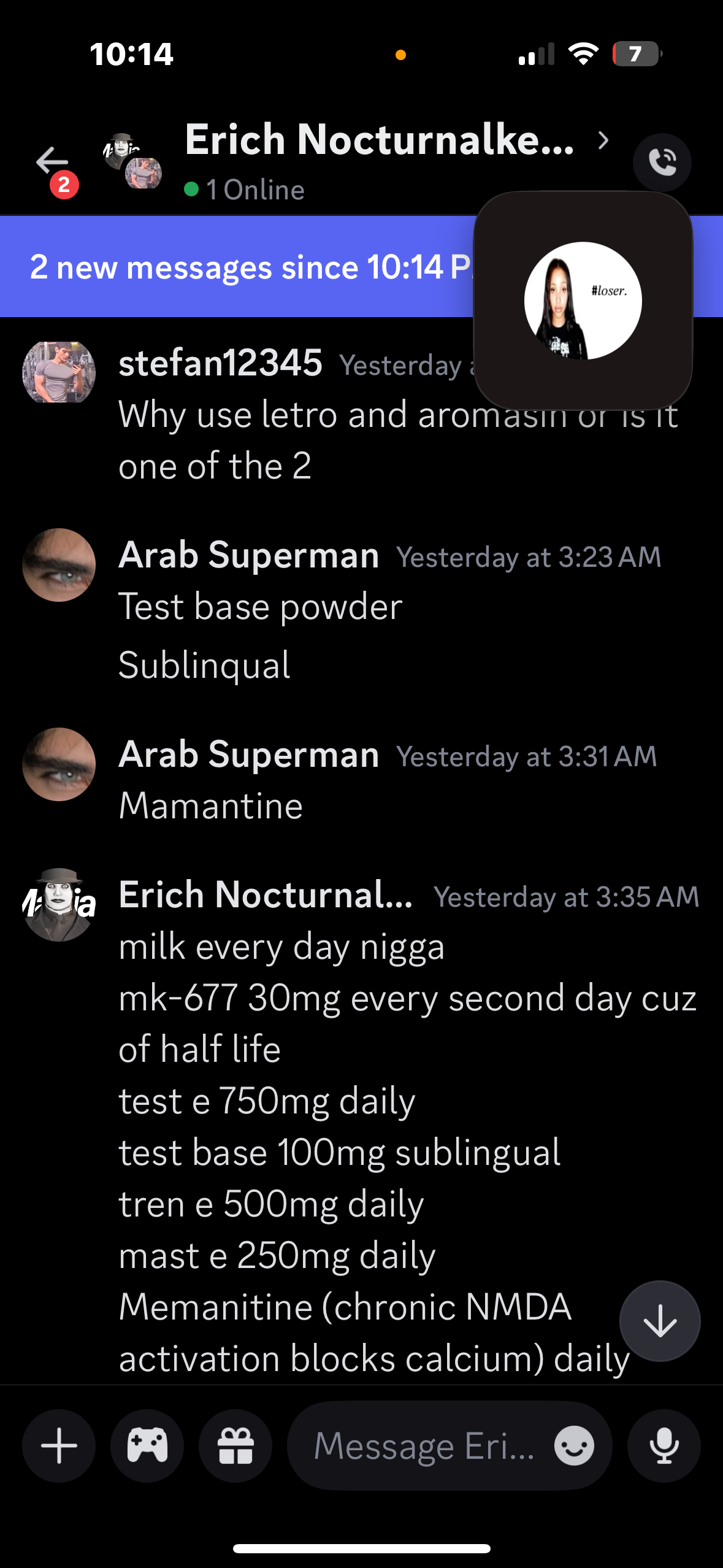Tap the gift icon

pyautogui.click(x=235, y=1445)
